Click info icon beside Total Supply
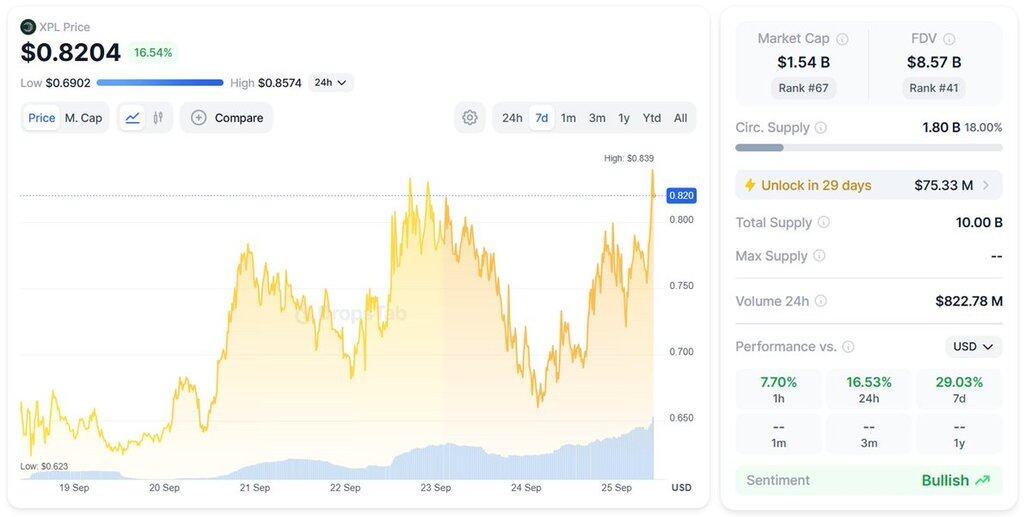 823,222
